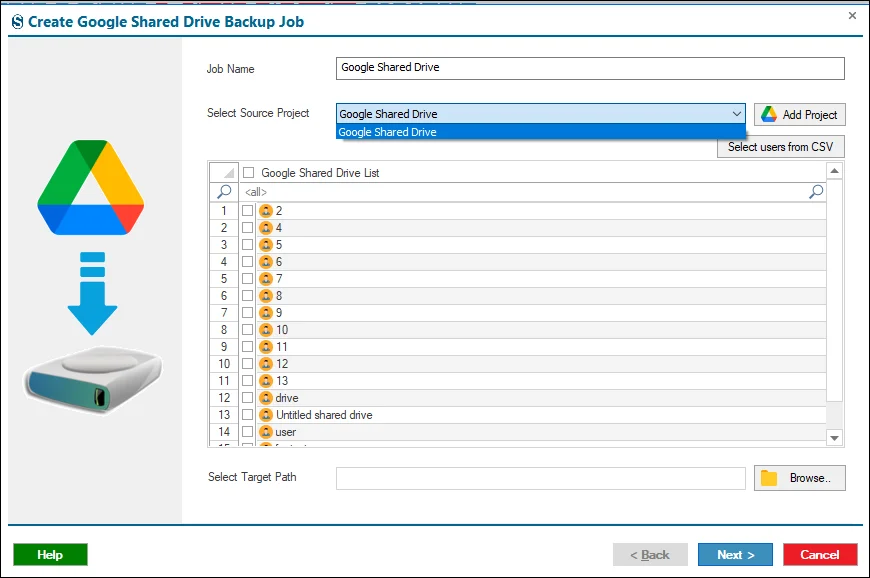Click the < Back button
This screenshot has height=578, width=870.
[x=650, y=555]
